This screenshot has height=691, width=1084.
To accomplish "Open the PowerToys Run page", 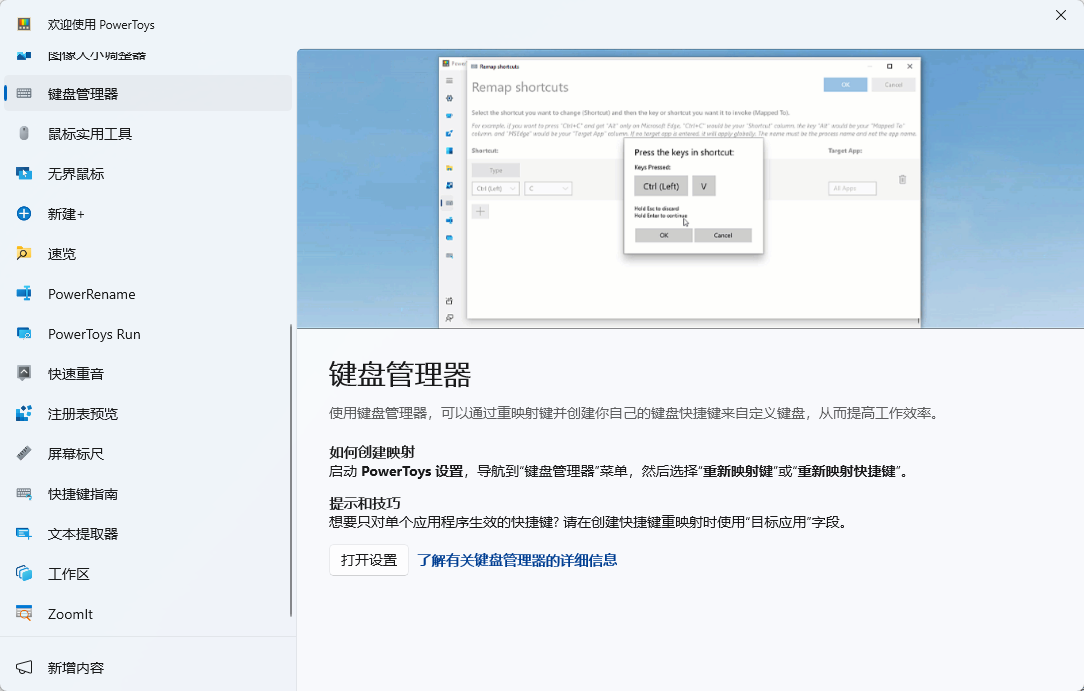I will 147,334.
